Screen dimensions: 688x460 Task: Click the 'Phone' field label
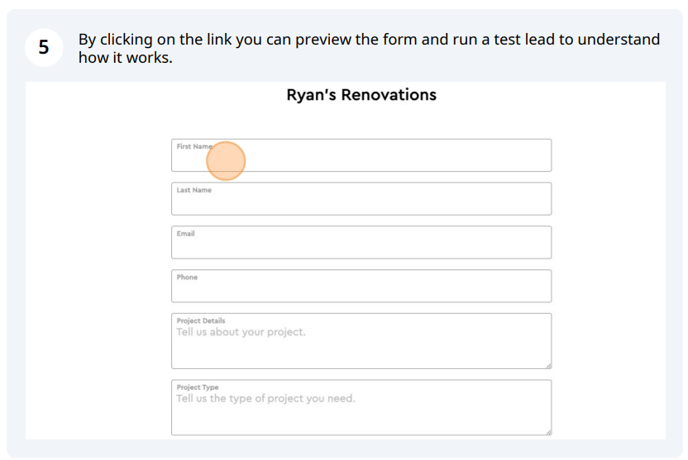pos(187,277)
